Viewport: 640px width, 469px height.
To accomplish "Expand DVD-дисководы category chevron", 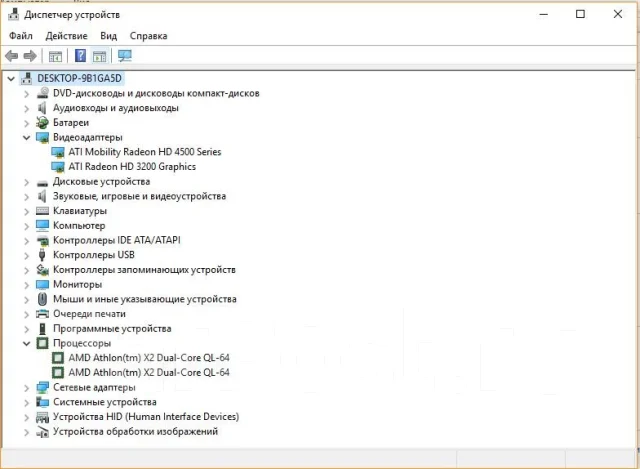I will coord(27,94).
